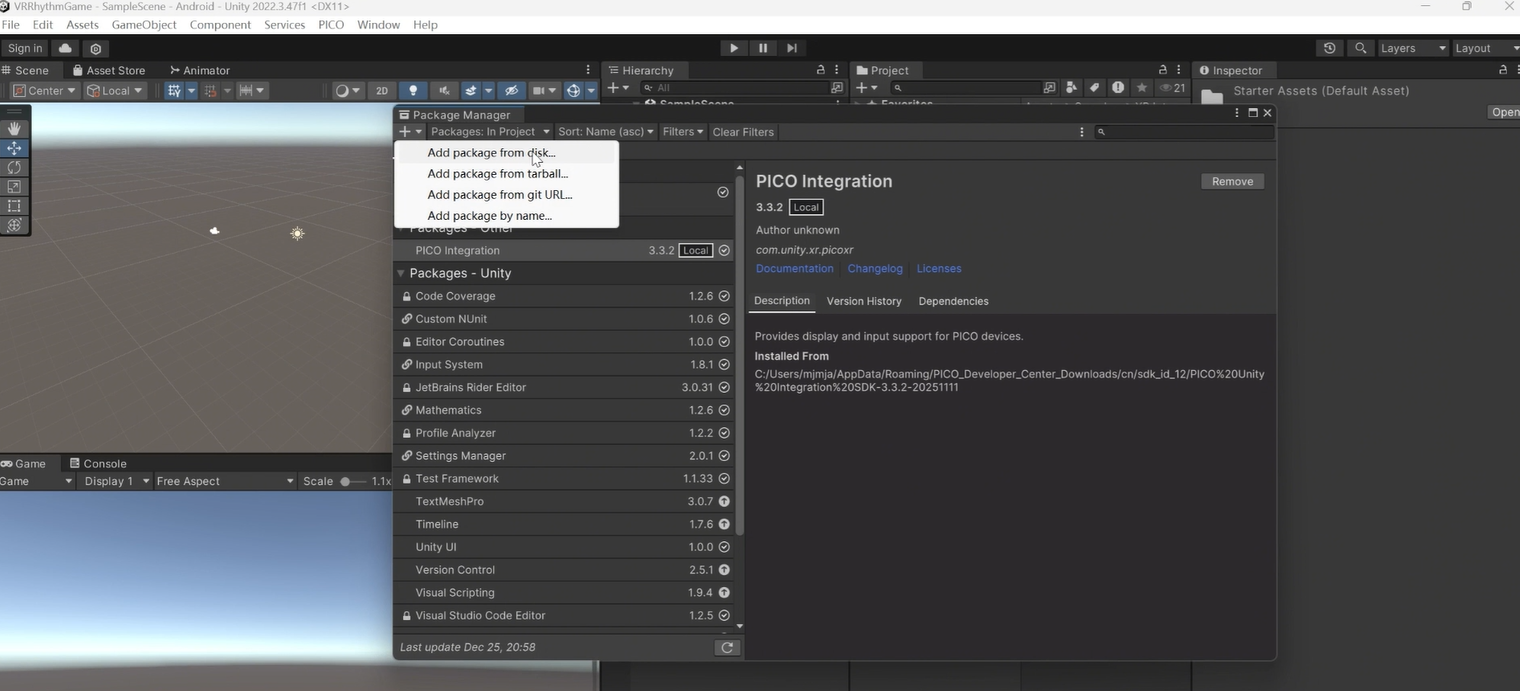Select the Transform tool
This screenshot has width=1520, height=691.
(14, 225)
